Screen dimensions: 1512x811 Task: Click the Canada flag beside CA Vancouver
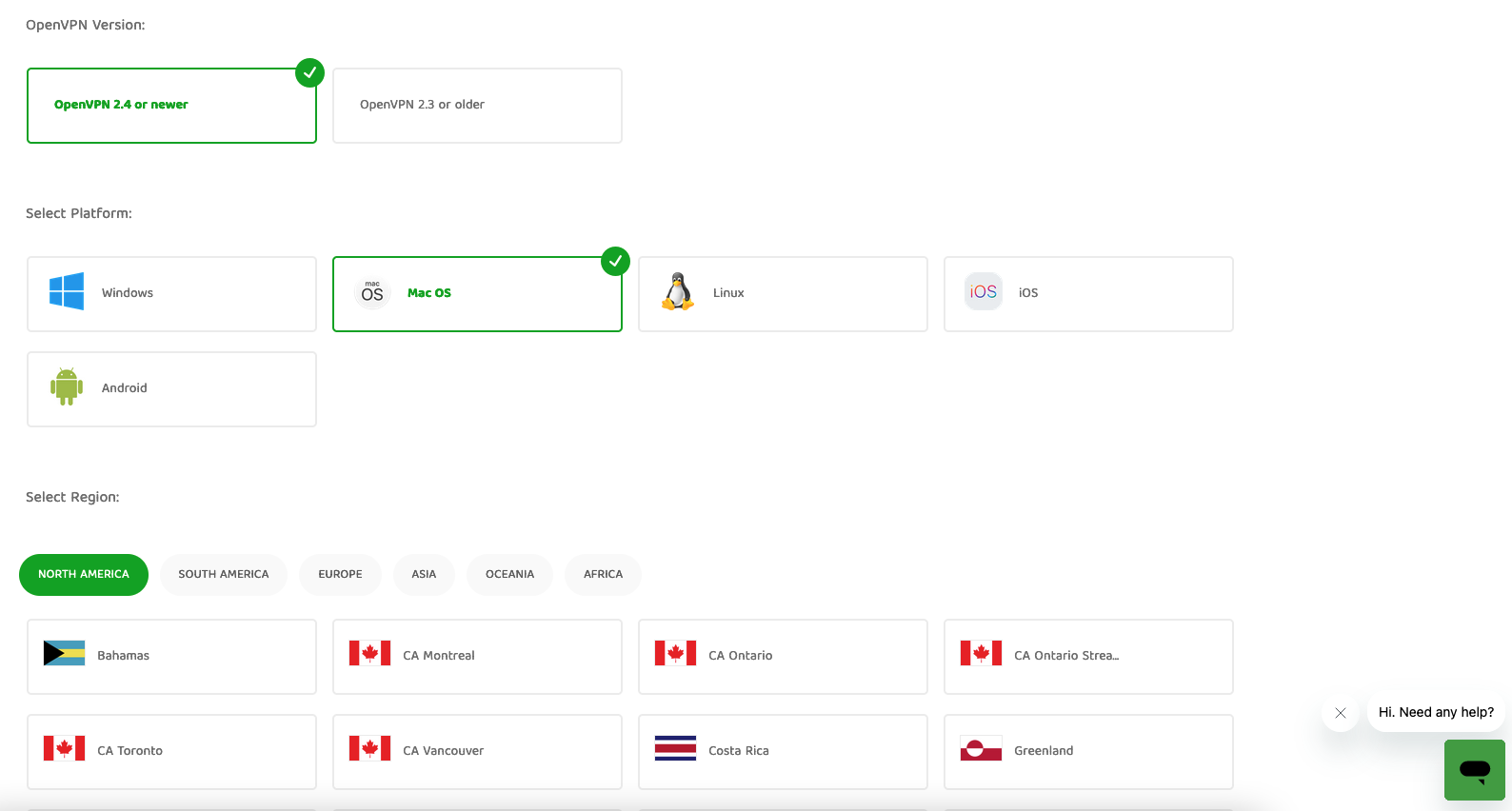pos(369,748)
